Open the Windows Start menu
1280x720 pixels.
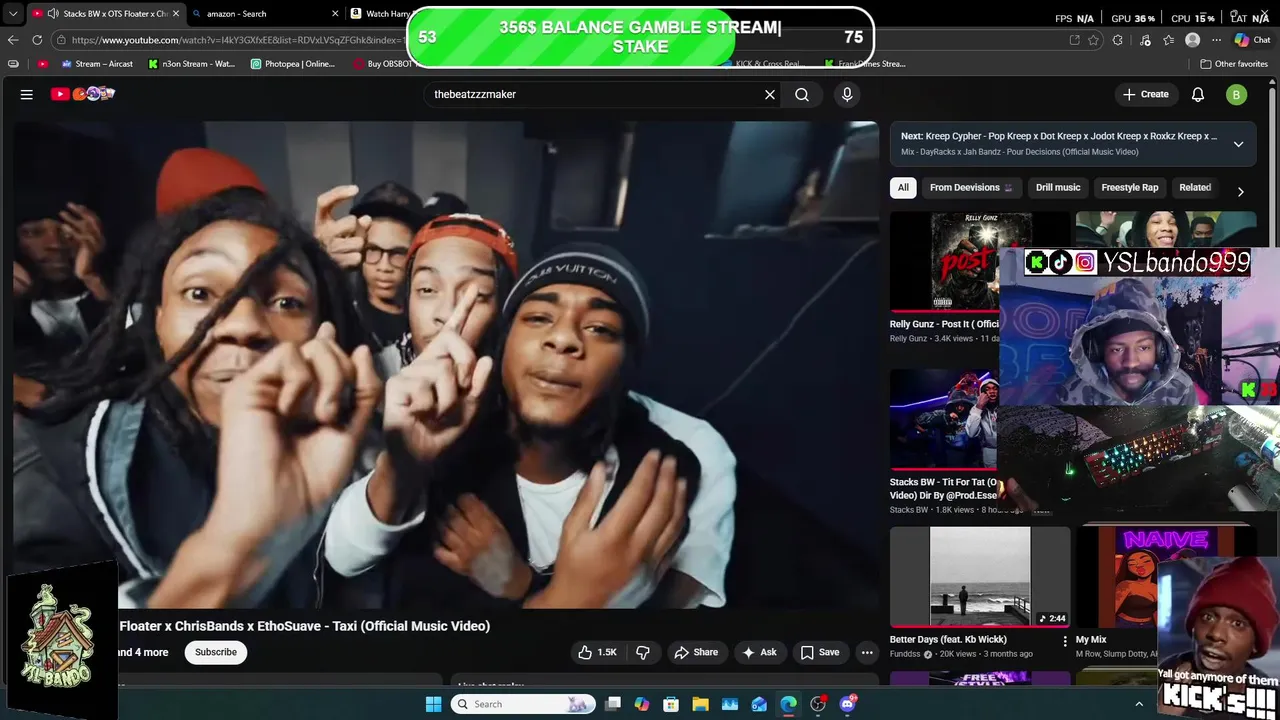pos(433,704)
